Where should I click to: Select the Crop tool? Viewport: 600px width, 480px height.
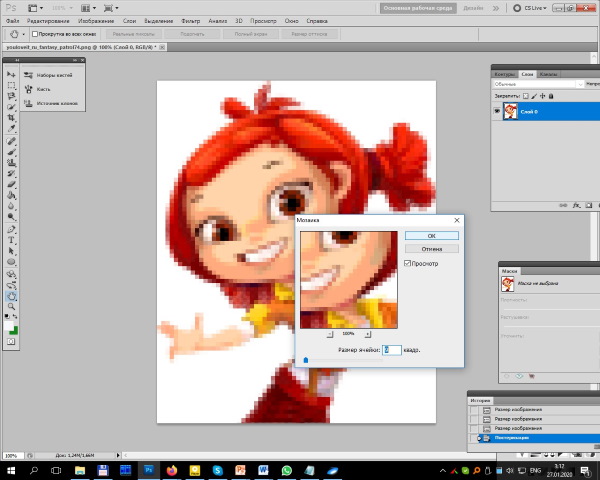point(11,118)
